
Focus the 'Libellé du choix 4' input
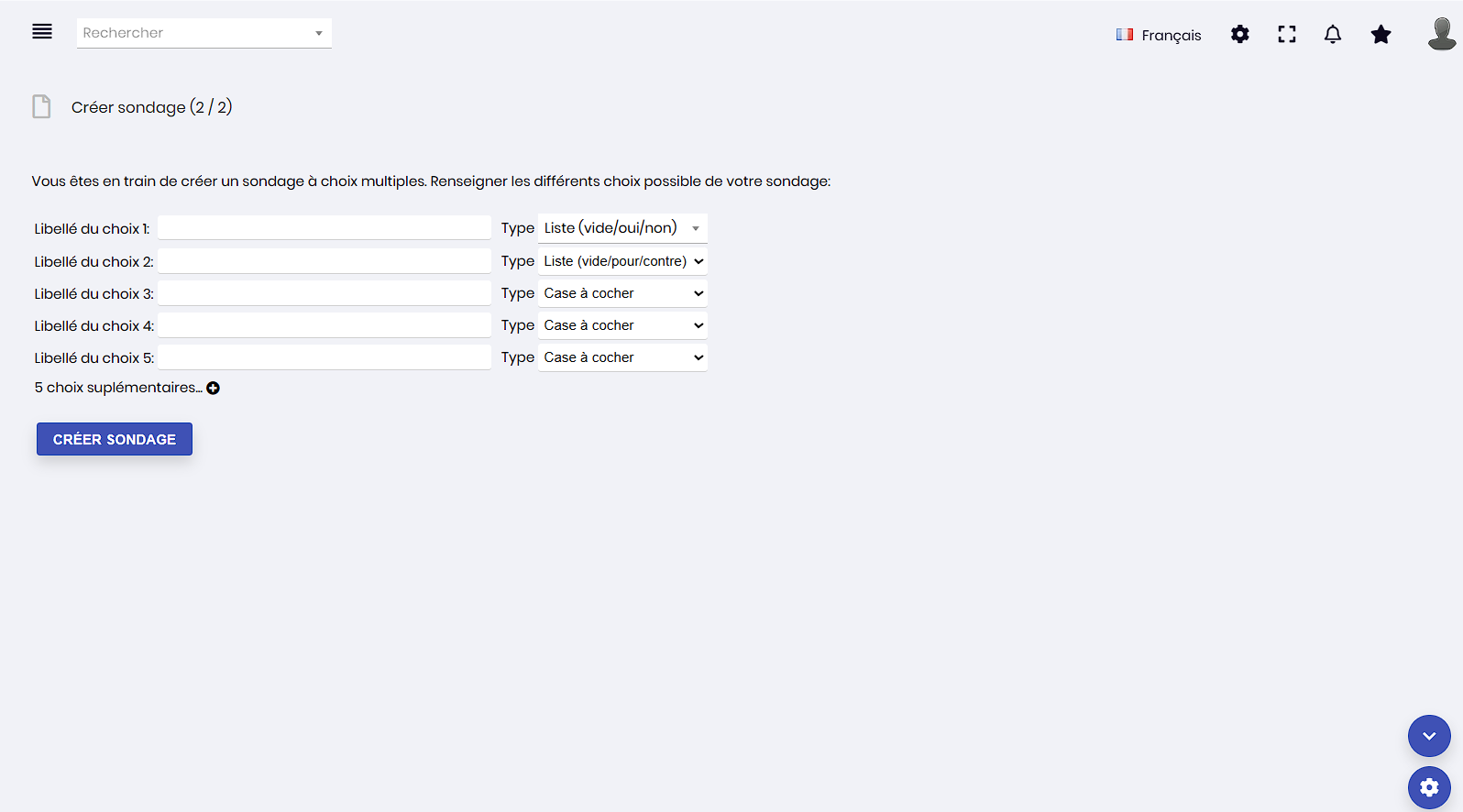pos(324,325)
